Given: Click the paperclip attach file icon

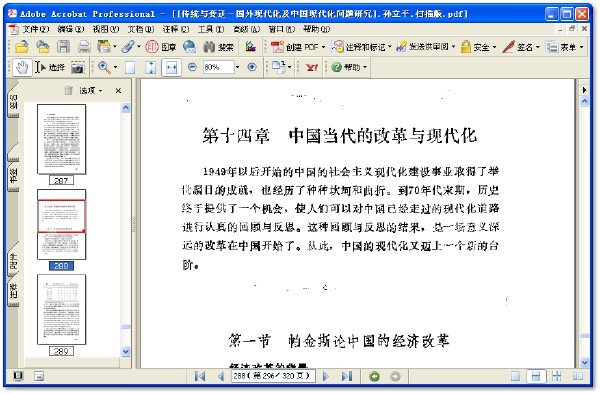Looking at the screenshot, I should (x=128, y=47).
